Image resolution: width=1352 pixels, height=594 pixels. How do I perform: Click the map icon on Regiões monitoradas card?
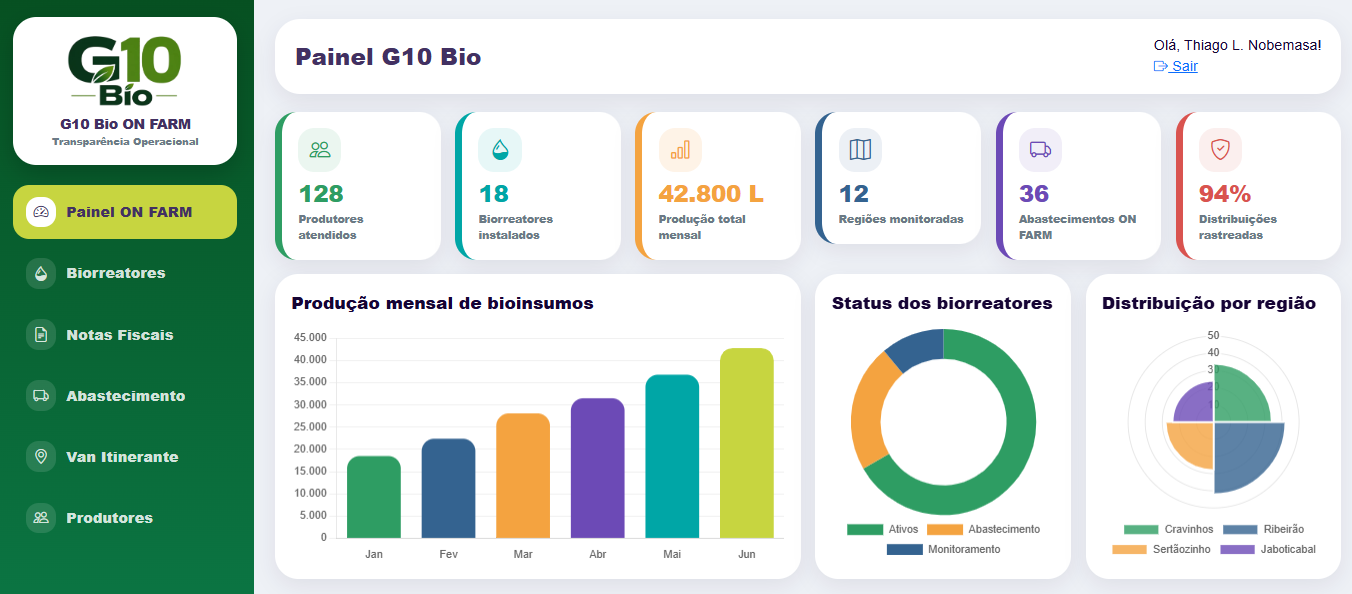[860, 150]
